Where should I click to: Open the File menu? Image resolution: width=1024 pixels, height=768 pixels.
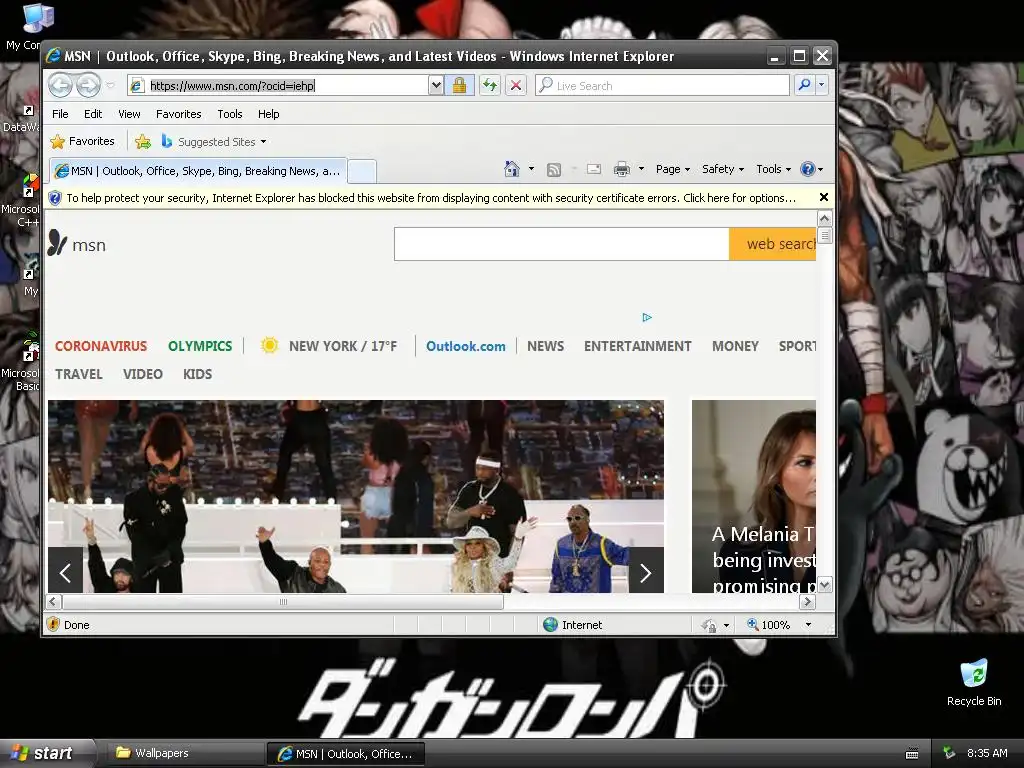pos(60,114)
